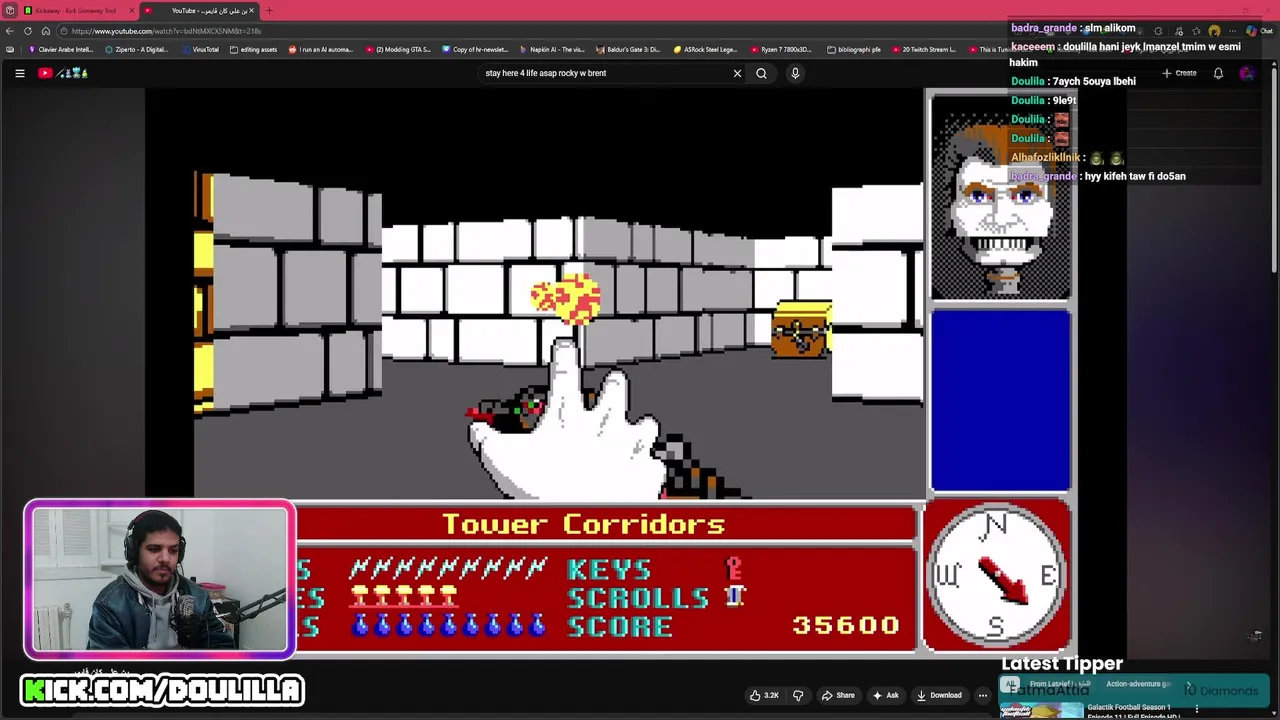Open the bibliographi pfe bookmark folder
The height and width of the screenshot is (720, 1280).
point(854,49)
